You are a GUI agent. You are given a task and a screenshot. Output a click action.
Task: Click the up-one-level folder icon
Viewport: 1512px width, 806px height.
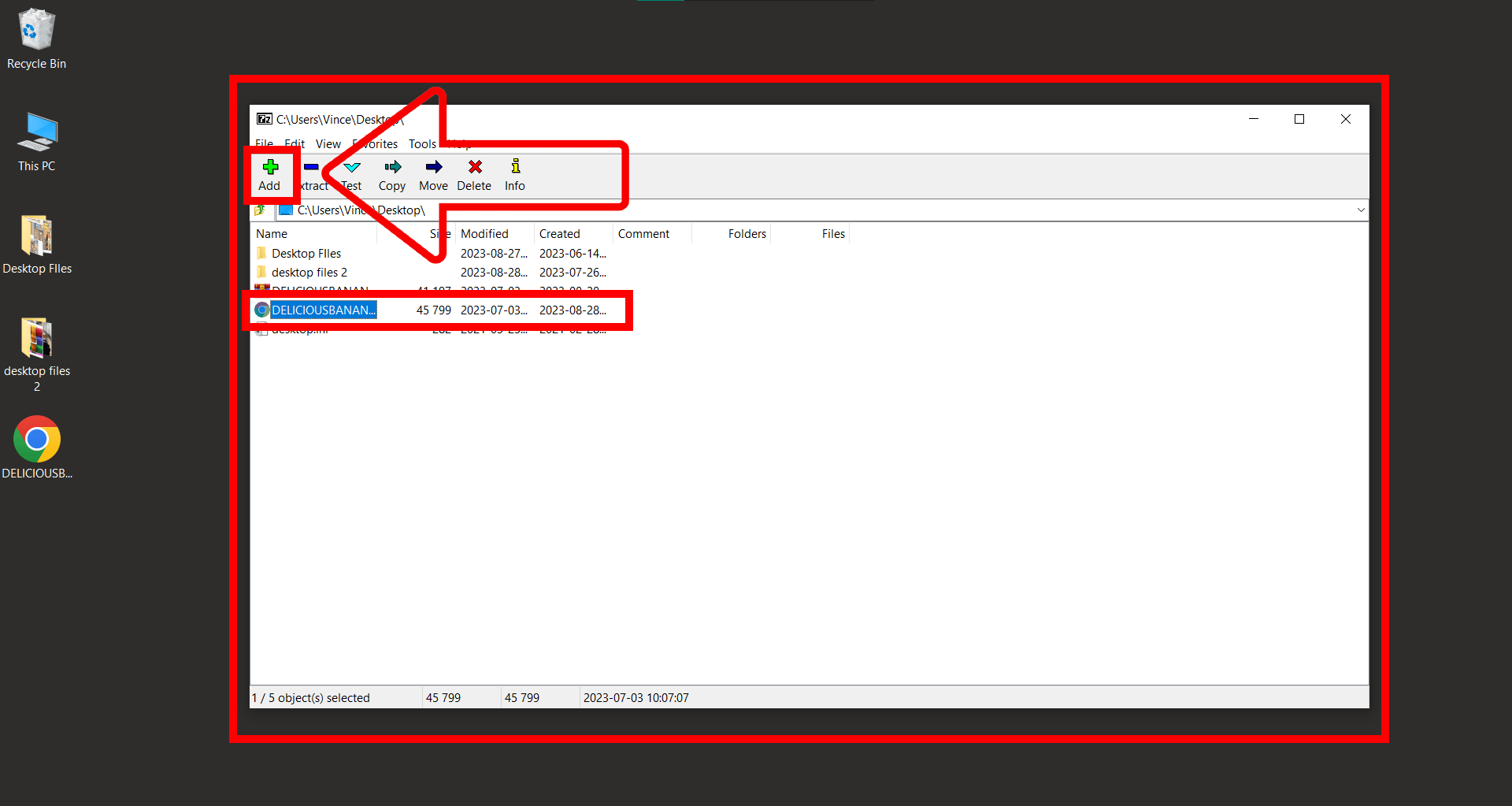pos(261,210)
